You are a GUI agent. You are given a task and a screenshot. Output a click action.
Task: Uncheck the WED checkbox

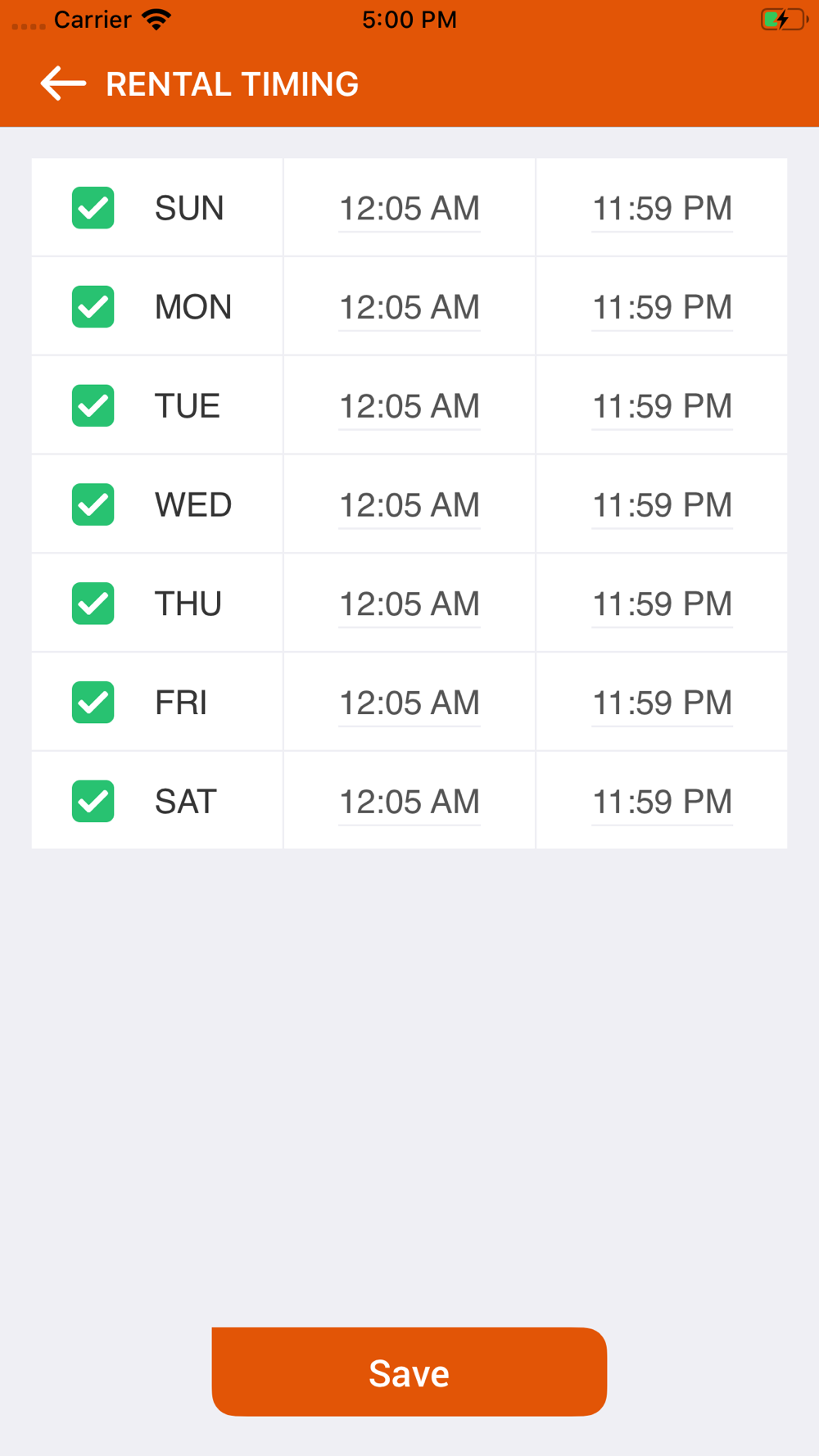pyautogui.click(x=93, y=504)
